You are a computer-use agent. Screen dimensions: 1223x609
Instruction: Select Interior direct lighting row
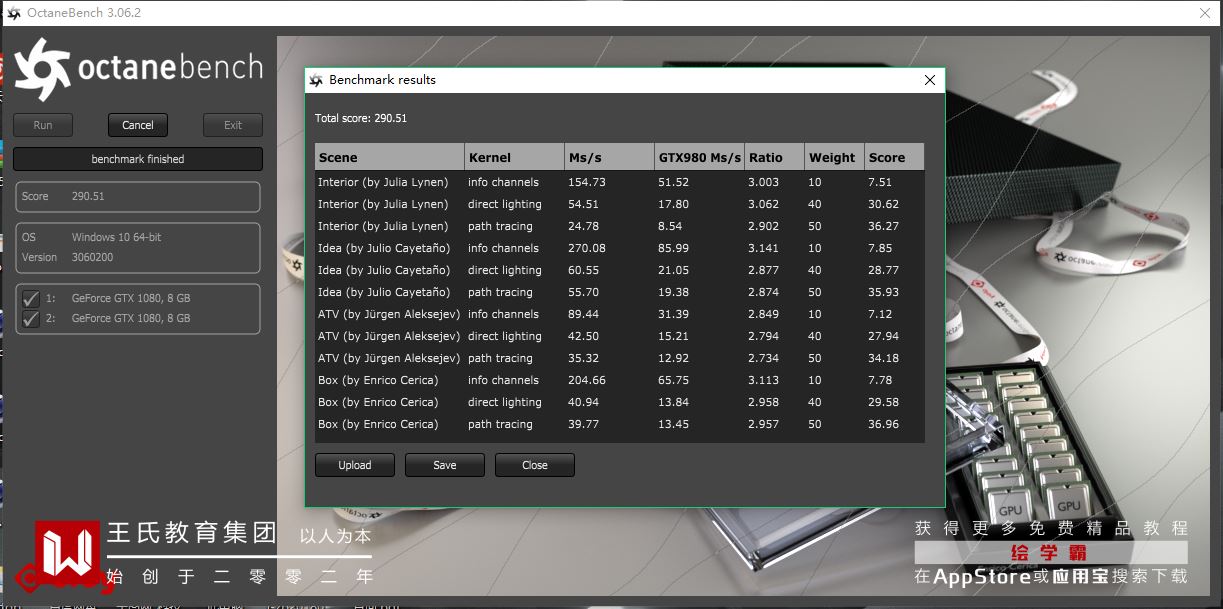coord(619,204)
